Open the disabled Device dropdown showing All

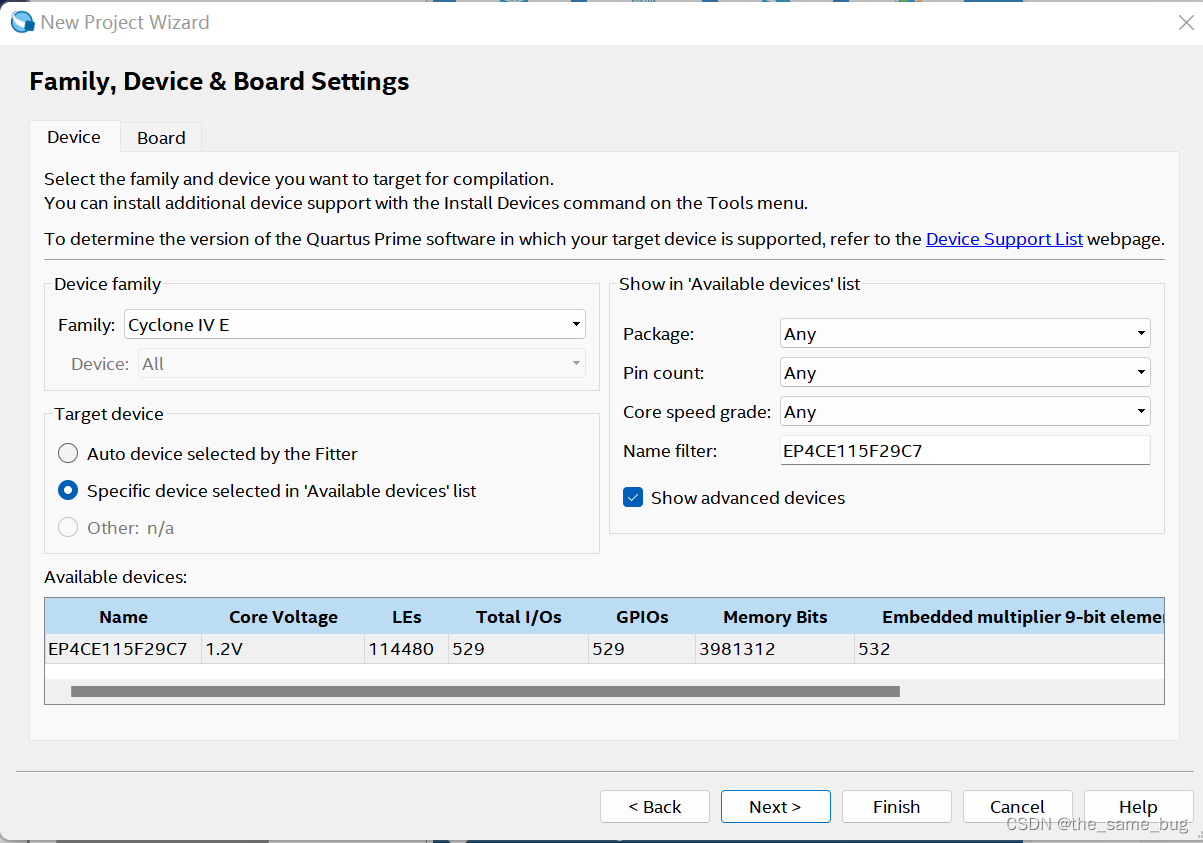362,364
